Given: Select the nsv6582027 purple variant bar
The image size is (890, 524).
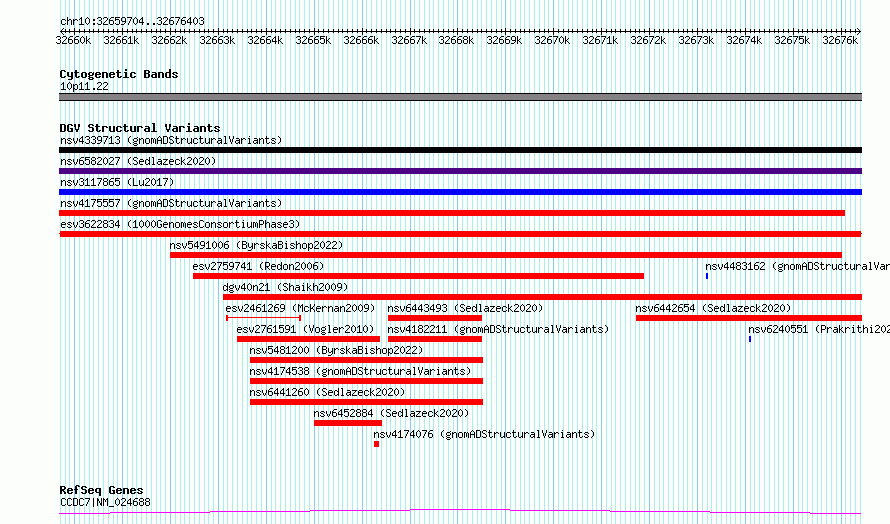Looking at the screenshot, I should [460, 171].
